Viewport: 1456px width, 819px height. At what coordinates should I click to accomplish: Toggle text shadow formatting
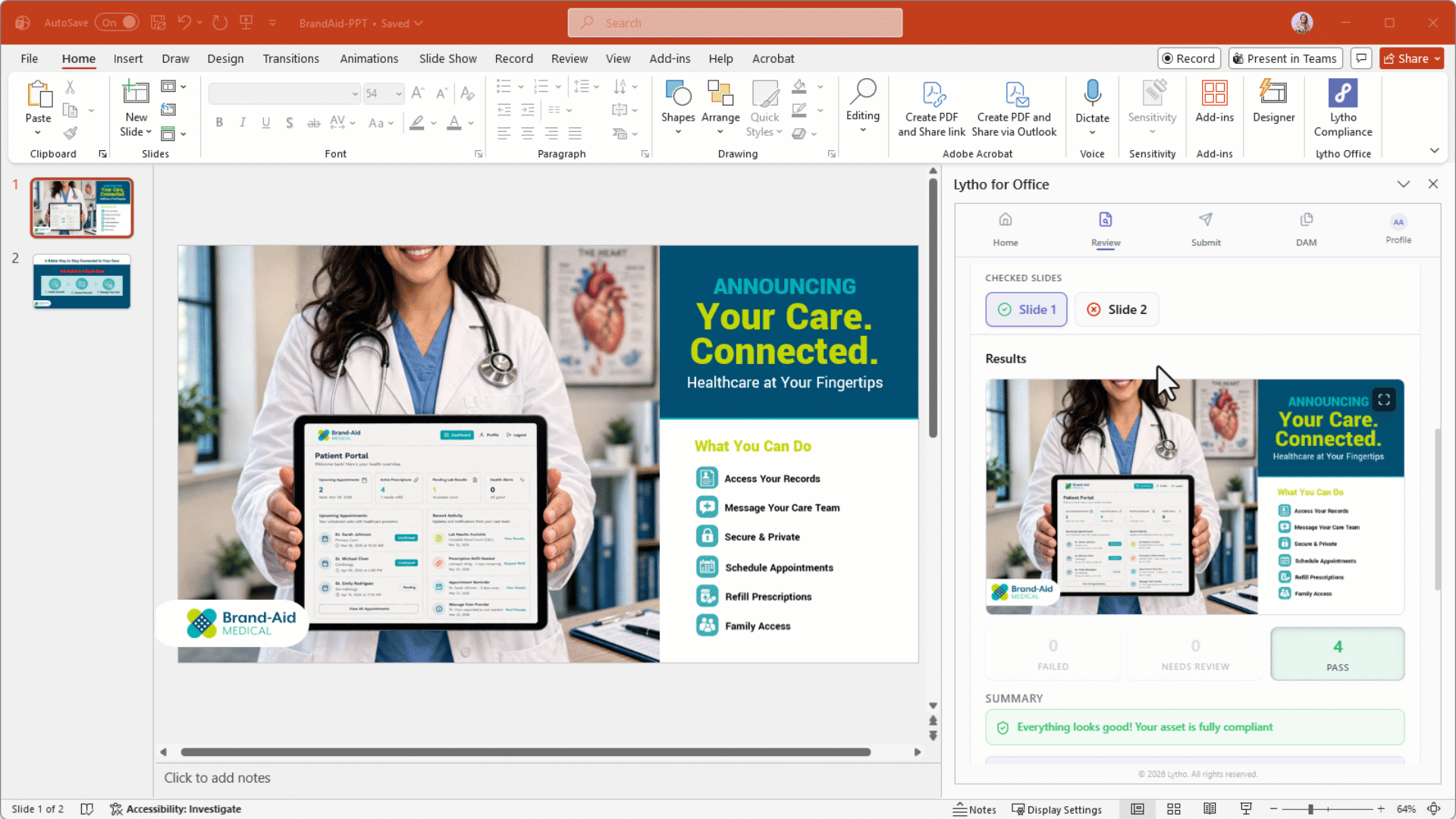[x=290, y=122]
